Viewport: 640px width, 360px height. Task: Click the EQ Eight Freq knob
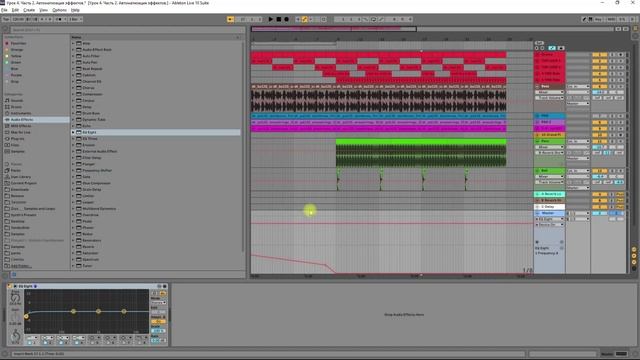coord(15,298)
